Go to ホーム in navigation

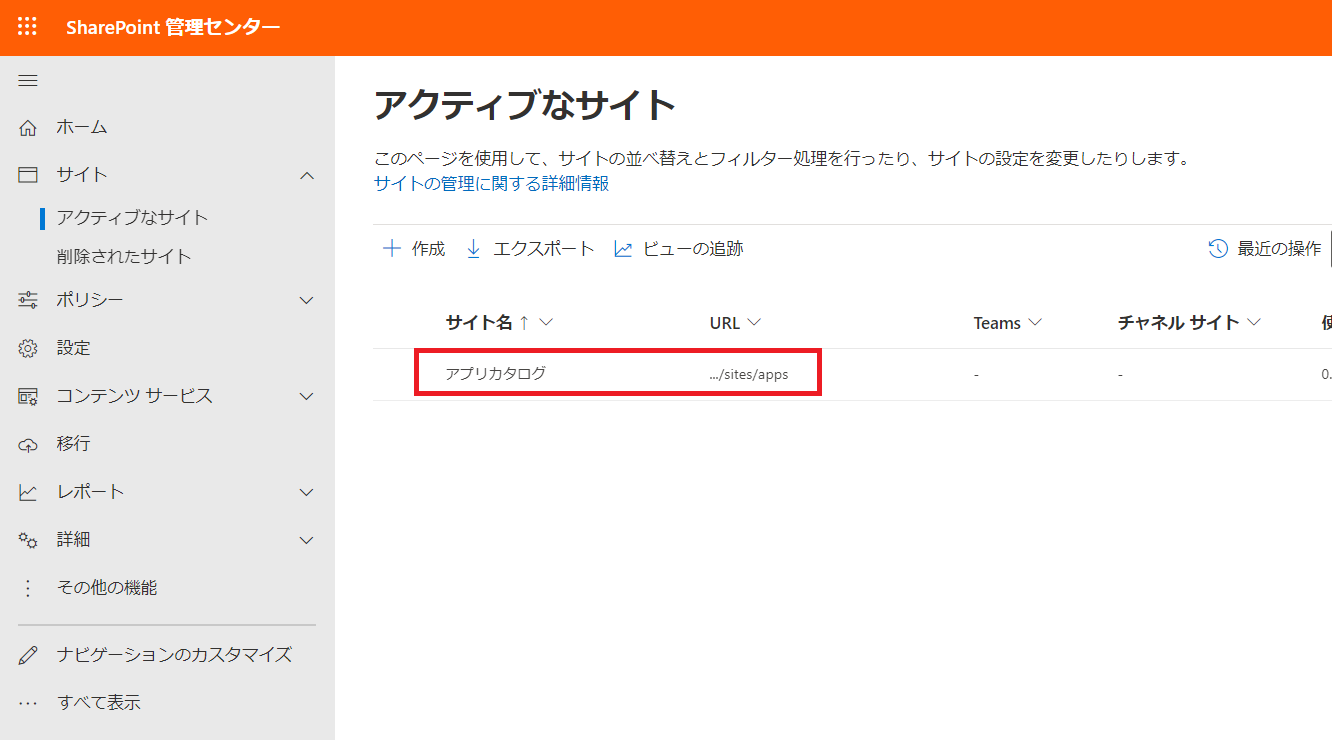click(82, 127)
